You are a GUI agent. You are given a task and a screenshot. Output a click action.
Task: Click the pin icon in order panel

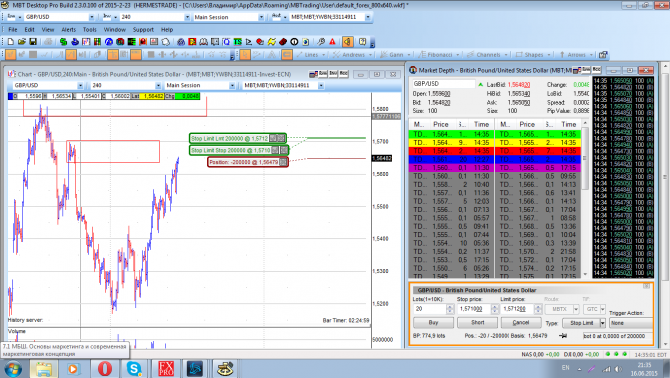pos(563,336)
